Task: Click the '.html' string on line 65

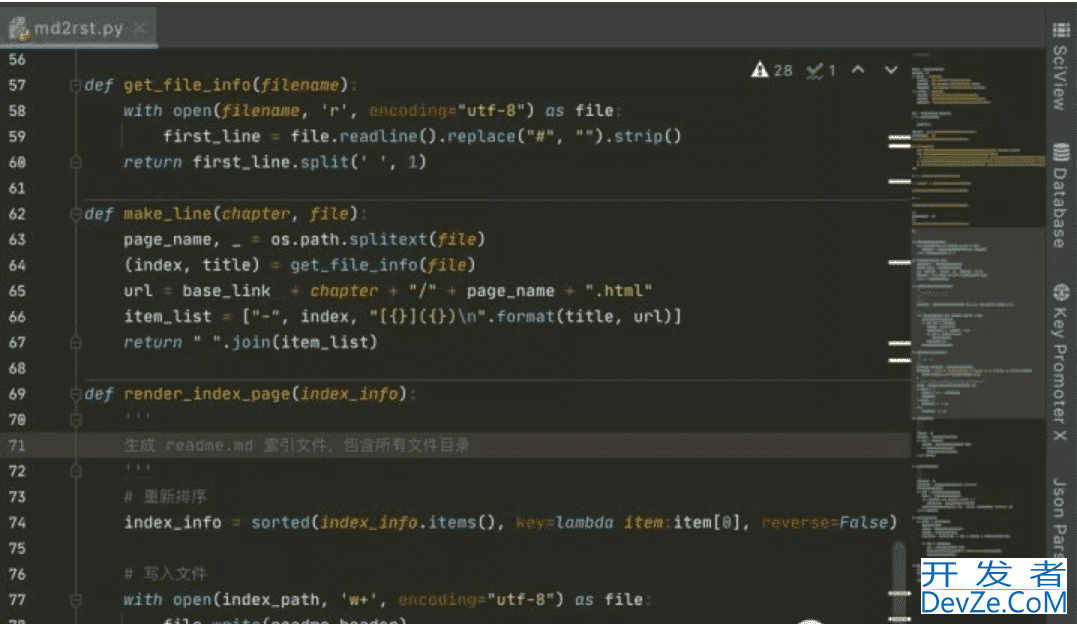Action: coord(618,291)
